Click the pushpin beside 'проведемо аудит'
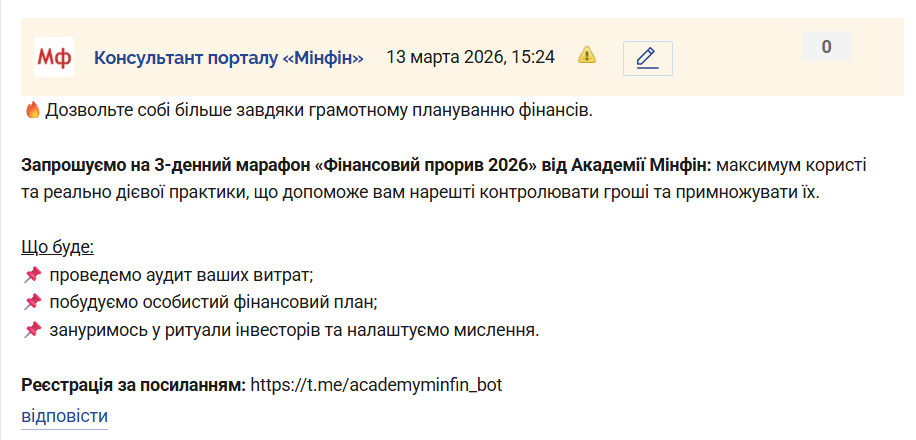This screenshot has height=440, width=916. [x=32, y=274]
